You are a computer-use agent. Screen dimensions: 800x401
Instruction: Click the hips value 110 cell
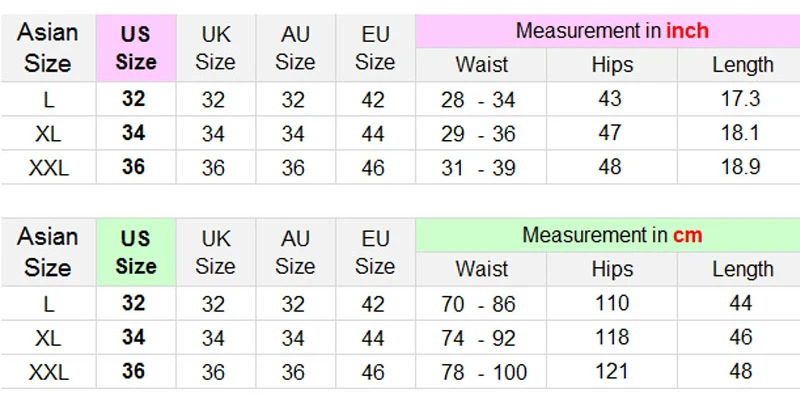(x=612, y=303)
